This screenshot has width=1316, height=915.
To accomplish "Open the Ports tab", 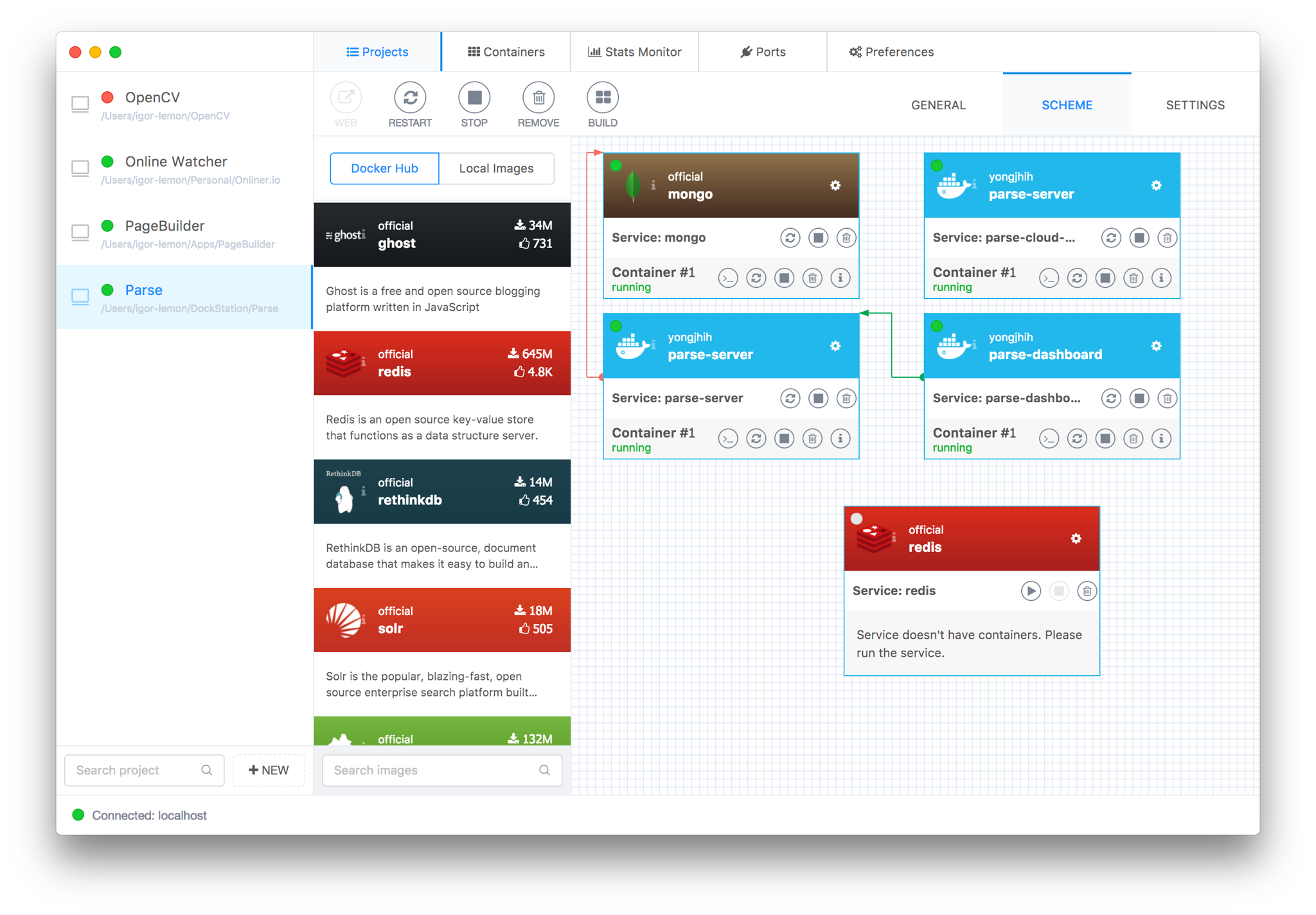I will click(763, 52).
